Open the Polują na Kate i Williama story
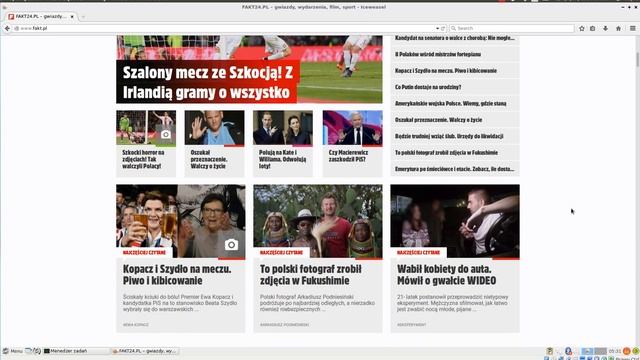The image size is (640, 360). [282, 159]
